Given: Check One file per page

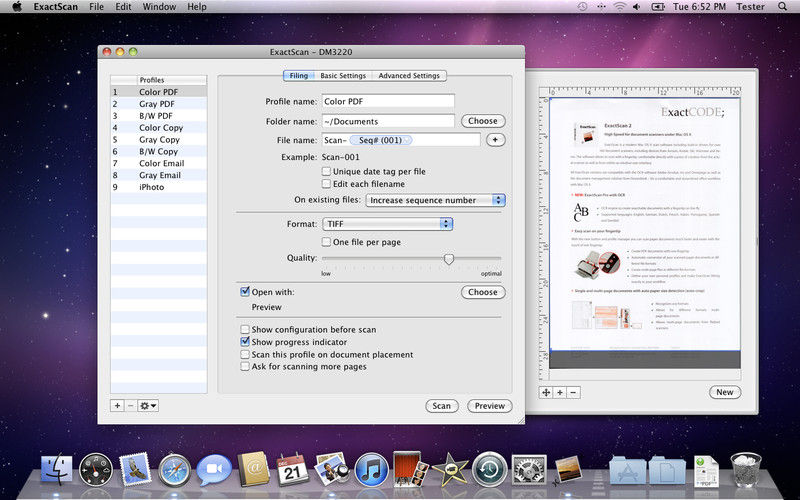Looking at the screenshot, I should (x=326, y=242).
